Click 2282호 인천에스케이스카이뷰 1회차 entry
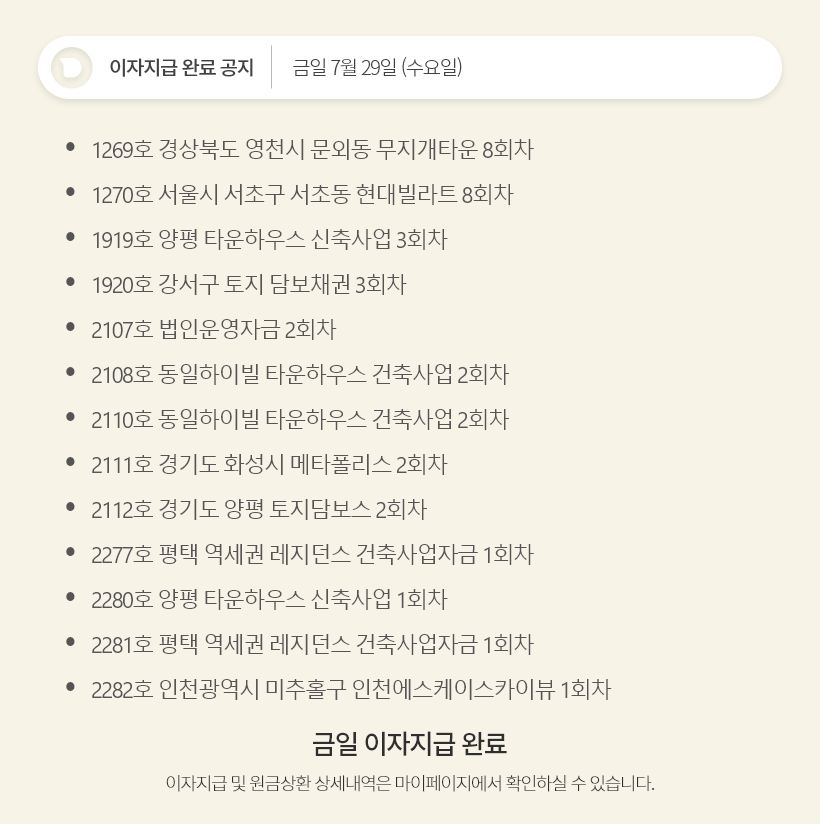Viewport: 820px width, 824px height. pyautogui.click(x=350, y=690)
